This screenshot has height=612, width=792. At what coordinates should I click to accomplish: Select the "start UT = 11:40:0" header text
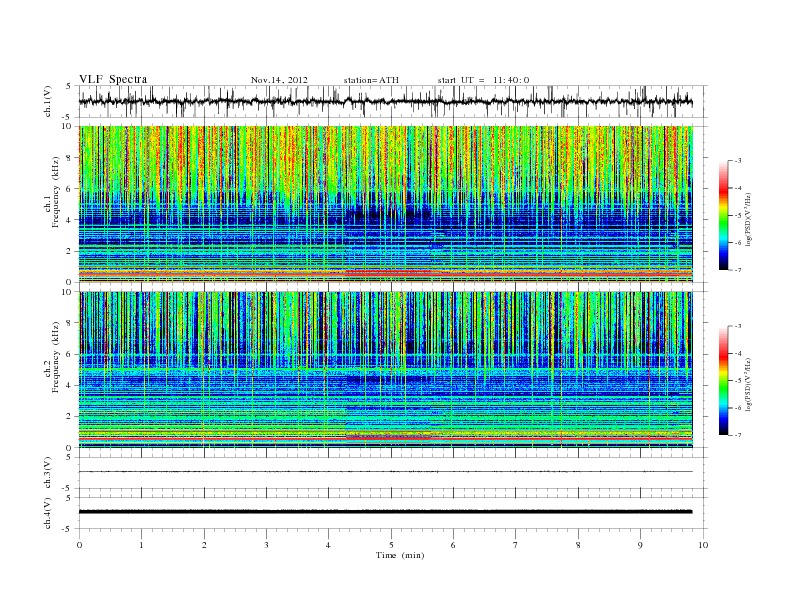click(483, 80)
